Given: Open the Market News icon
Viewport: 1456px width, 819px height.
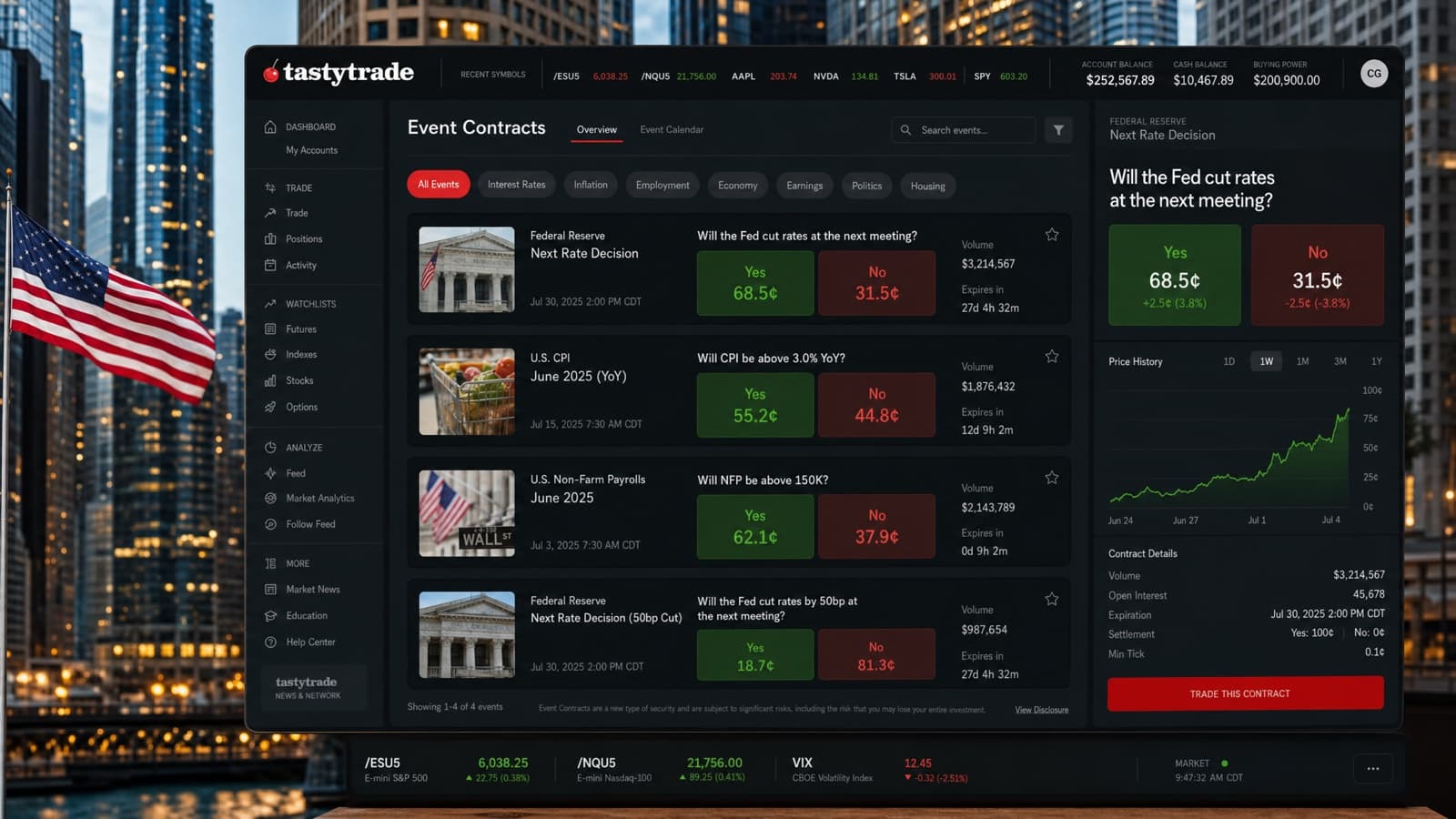Looking at the screenshot, I should [270, 589].
